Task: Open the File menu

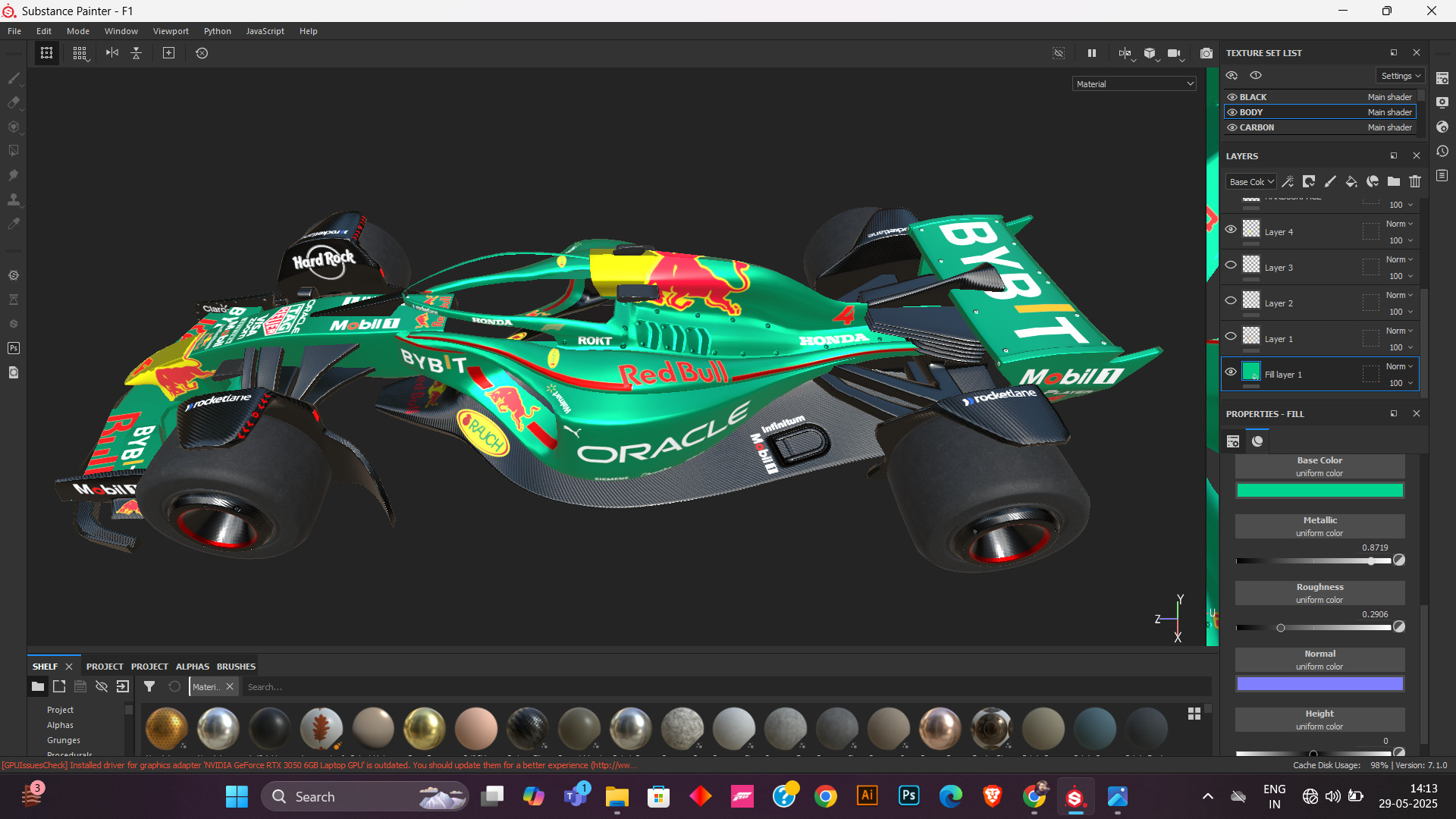Action: (x=14, y=31)
